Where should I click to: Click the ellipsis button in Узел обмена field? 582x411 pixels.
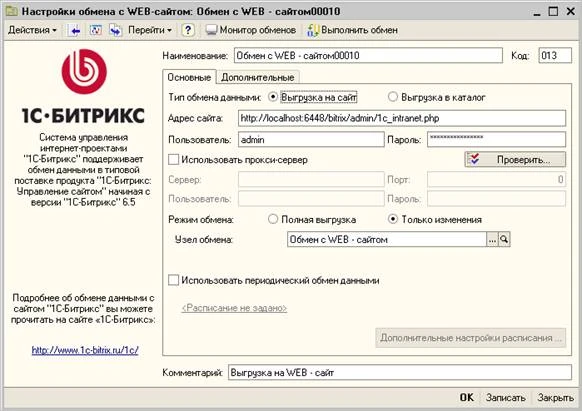pyautogui.click(x=492, y=239)
